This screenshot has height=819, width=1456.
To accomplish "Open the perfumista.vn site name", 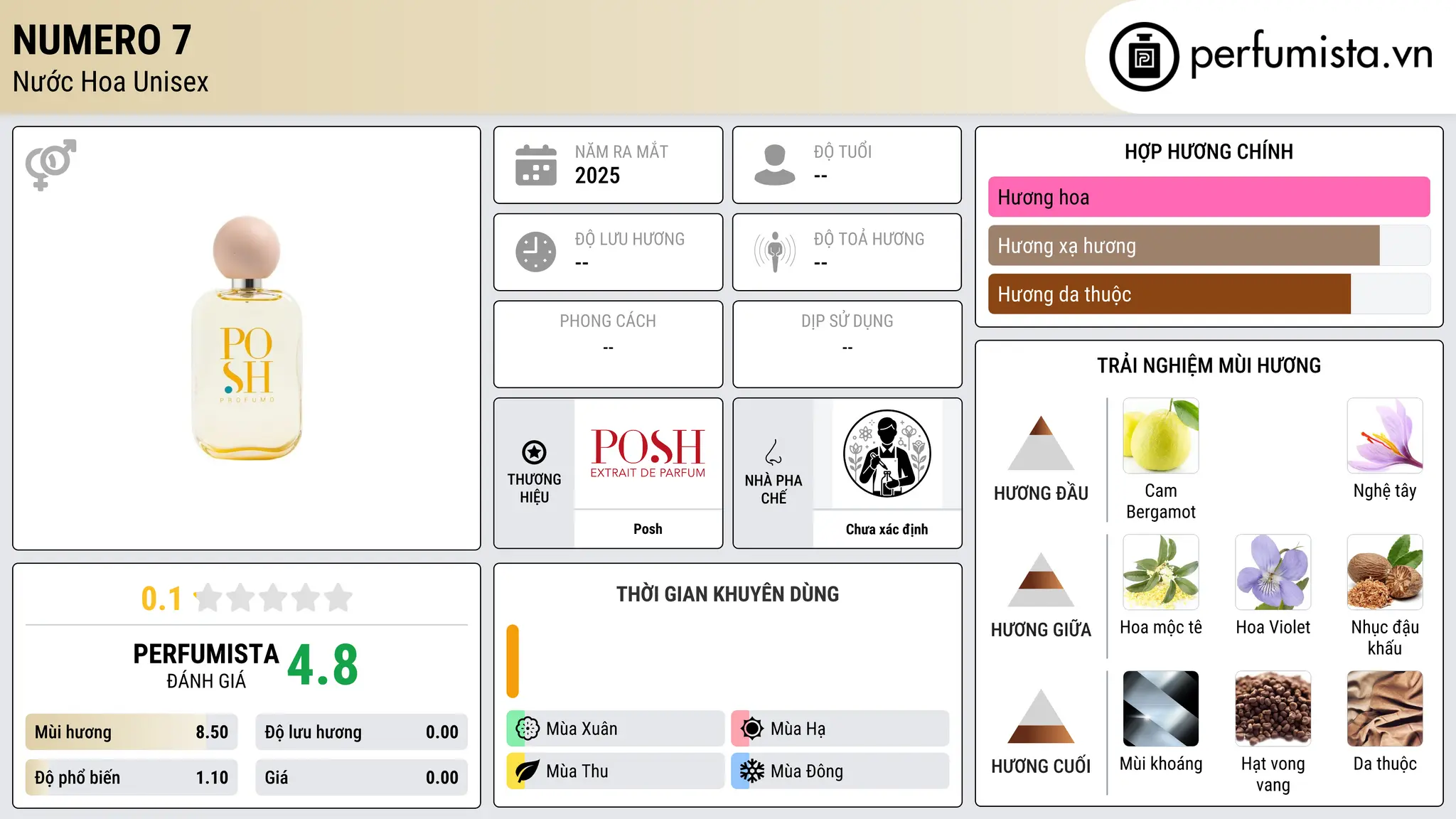I will coord(1311,55).
